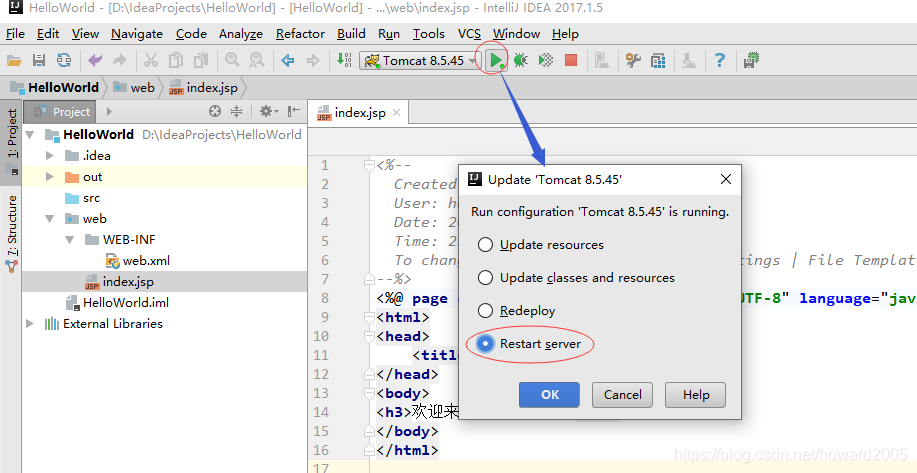Image resolution: width=917 pixels, height=473 pixels.
Task: Click the web breadcrumb in navigation bar
Action: pos(135,88)
